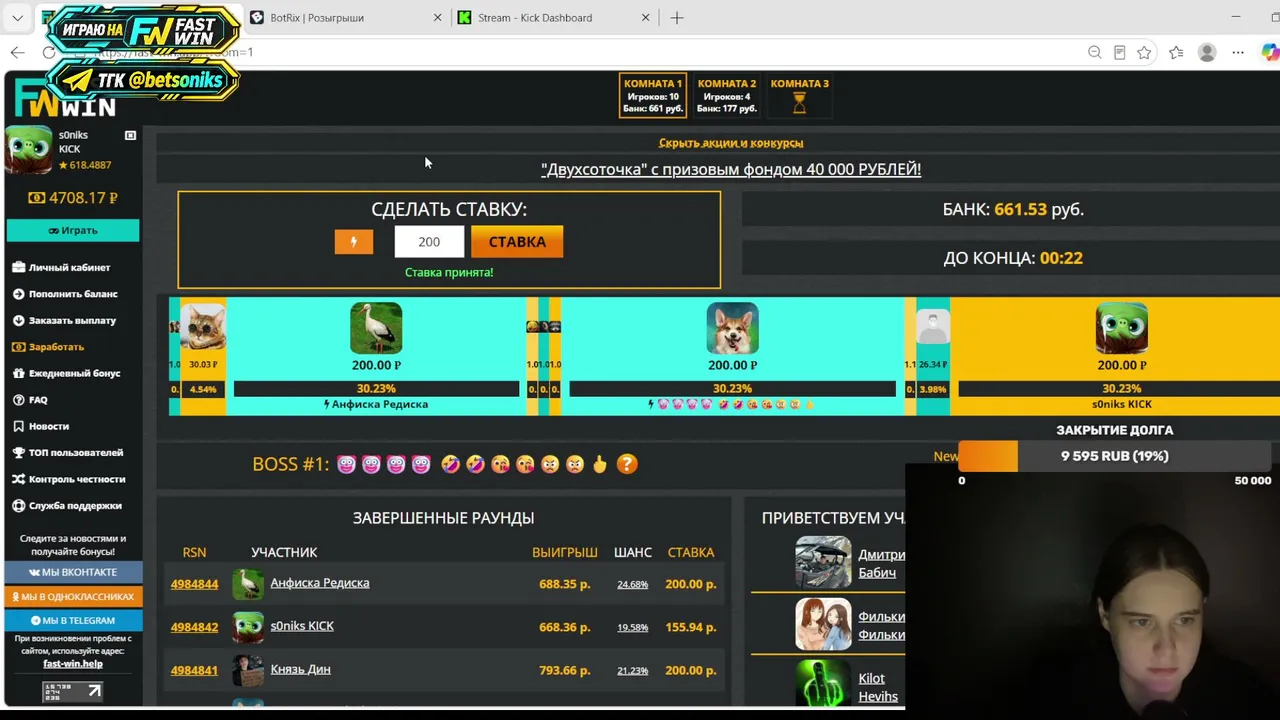Image resolution: width=1280 pixels, height=720 pixels.
Task: Click the small square icon beside s0niks name
Action: (130, 135)
